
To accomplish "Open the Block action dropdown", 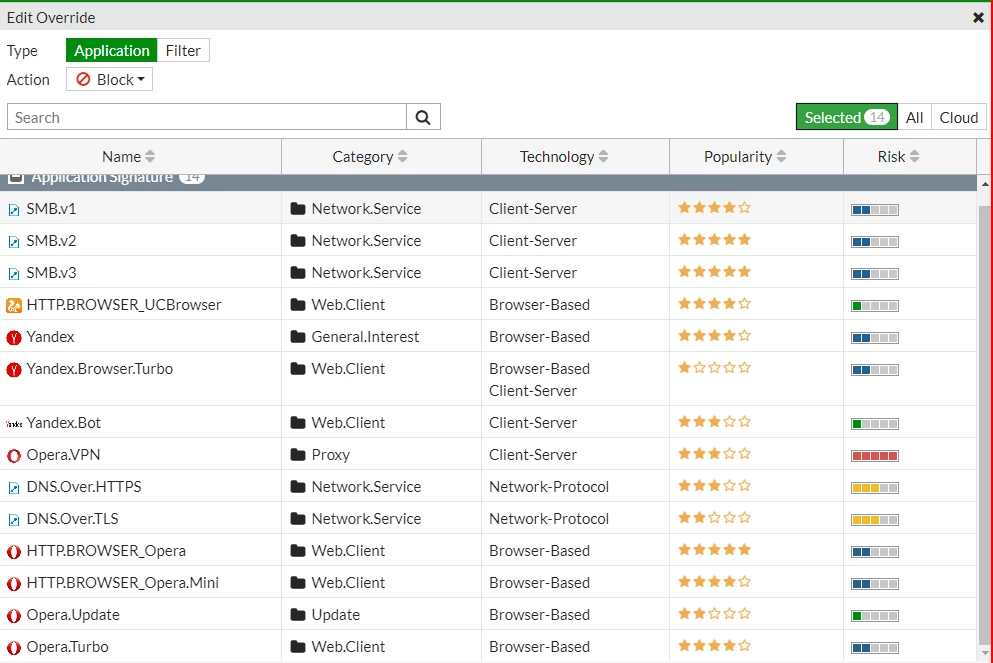I will 110,80.
